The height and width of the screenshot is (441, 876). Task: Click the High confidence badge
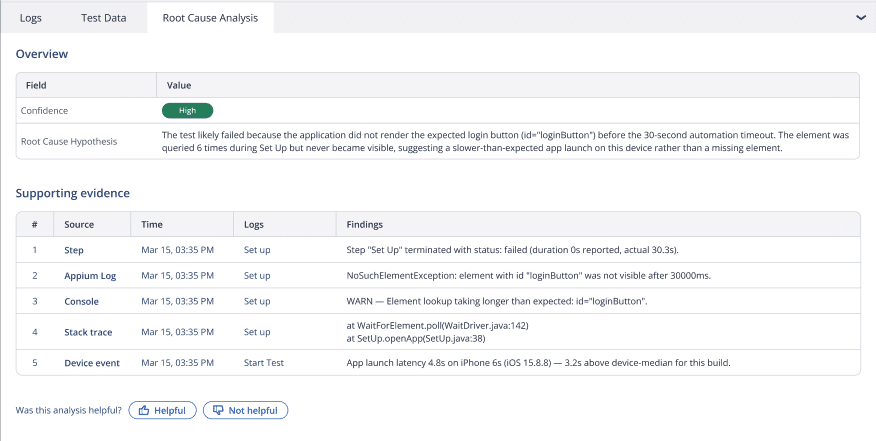pos(187,111)
